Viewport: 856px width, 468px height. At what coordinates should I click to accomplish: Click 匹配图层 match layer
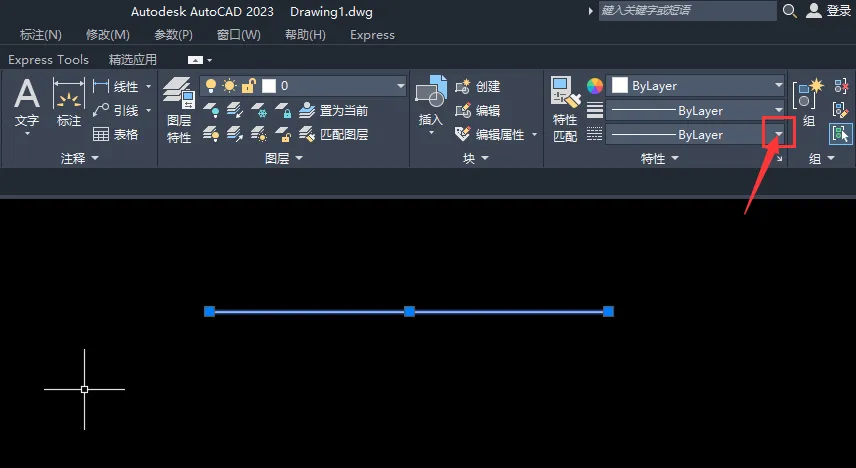tap(334, 134)
